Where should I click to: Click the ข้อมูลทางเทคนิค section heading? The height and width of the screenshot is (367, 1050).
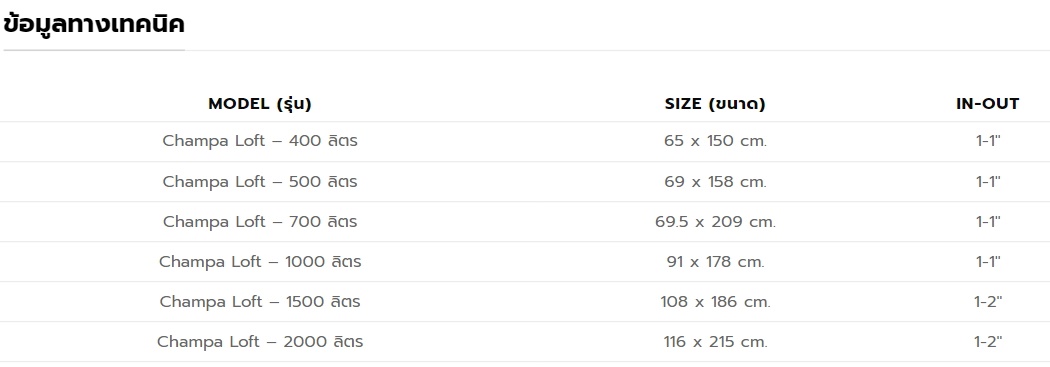tap(94, 25)
